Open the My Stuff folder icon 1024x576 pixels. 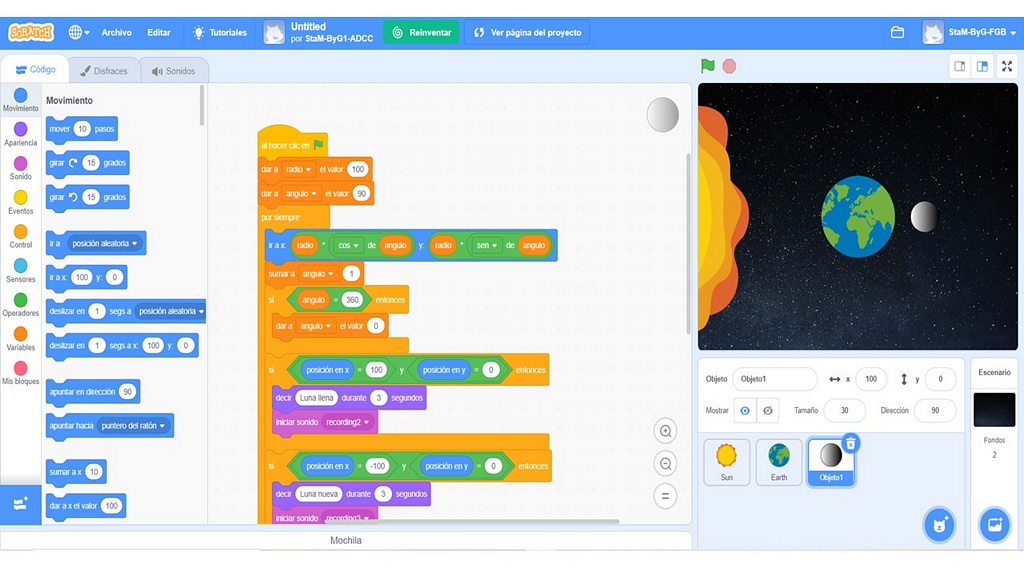[x=897, y=32]
